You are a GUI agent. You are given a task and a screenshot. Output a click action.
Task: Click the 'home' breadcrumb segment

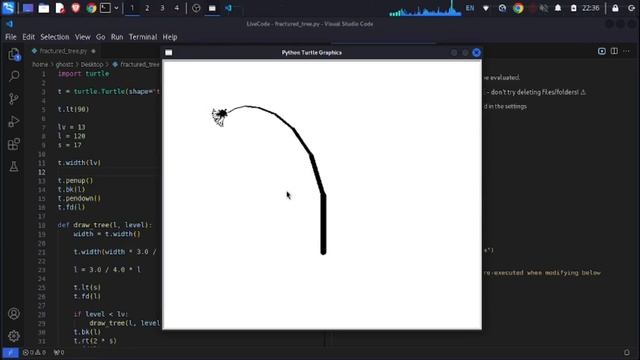pyautogui.click(x=40, y=64)
